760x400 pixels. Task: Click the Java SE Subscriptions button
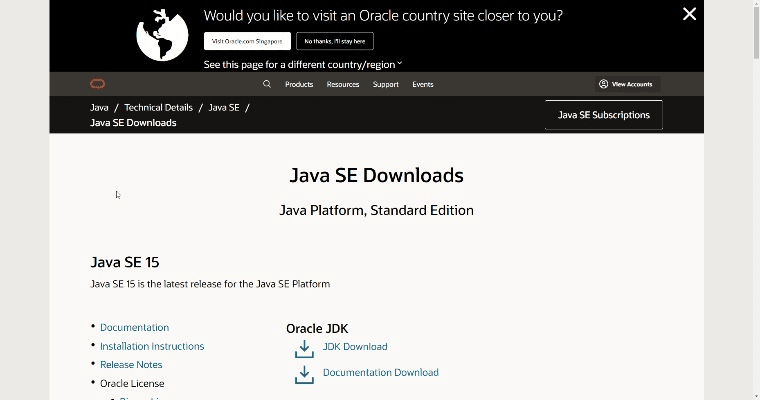pyautogui.click(x=603, y=115)
